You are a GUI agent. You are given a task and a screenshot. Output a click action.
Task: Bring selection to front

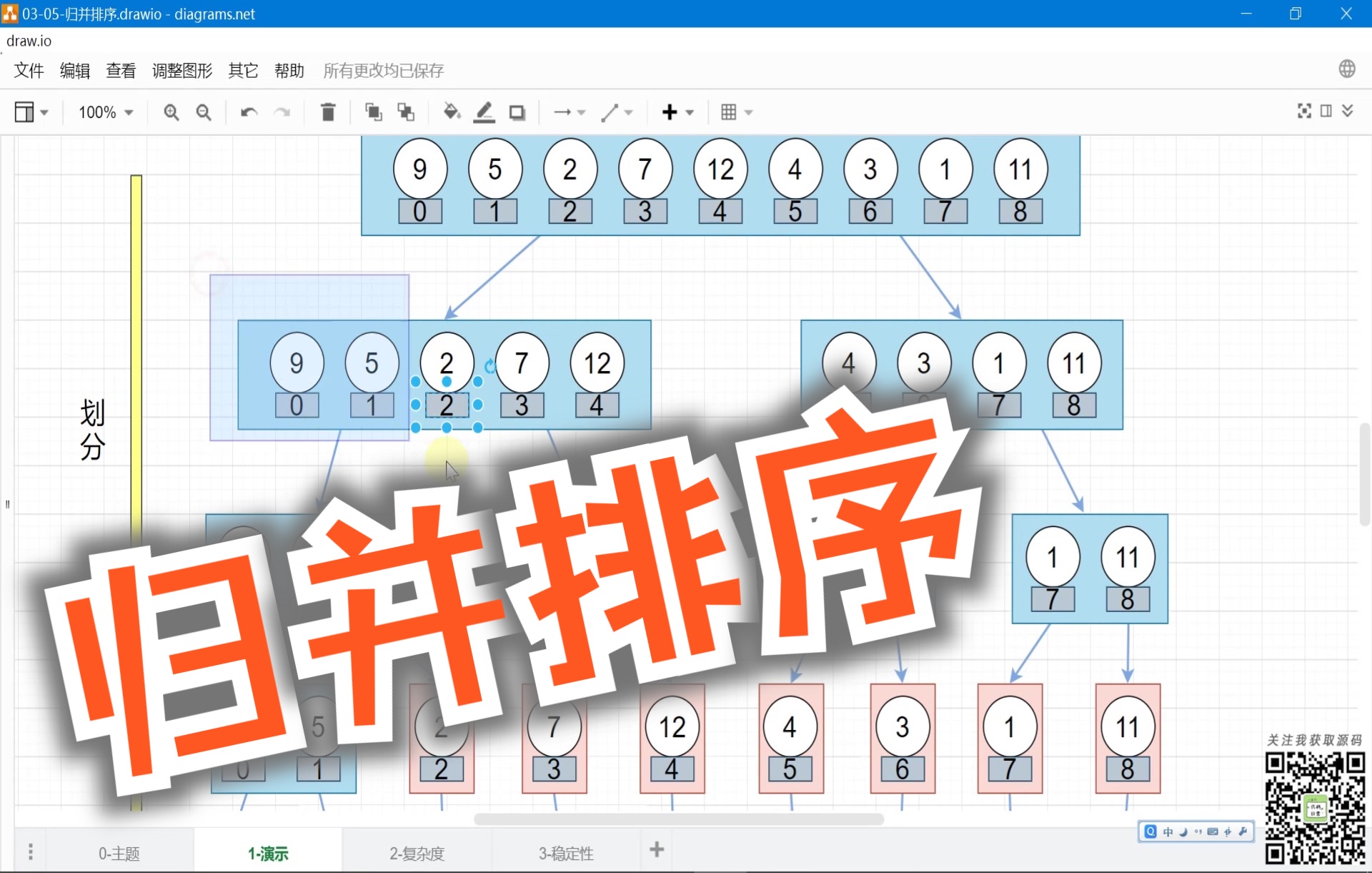click(373, 112)
